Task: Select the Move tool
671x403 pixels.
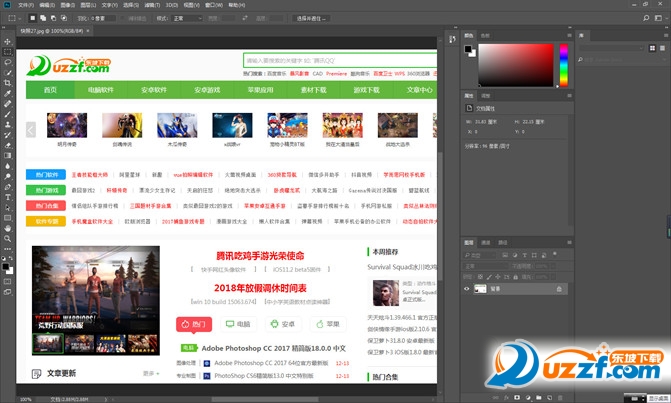Action: (x=7, y=41)
